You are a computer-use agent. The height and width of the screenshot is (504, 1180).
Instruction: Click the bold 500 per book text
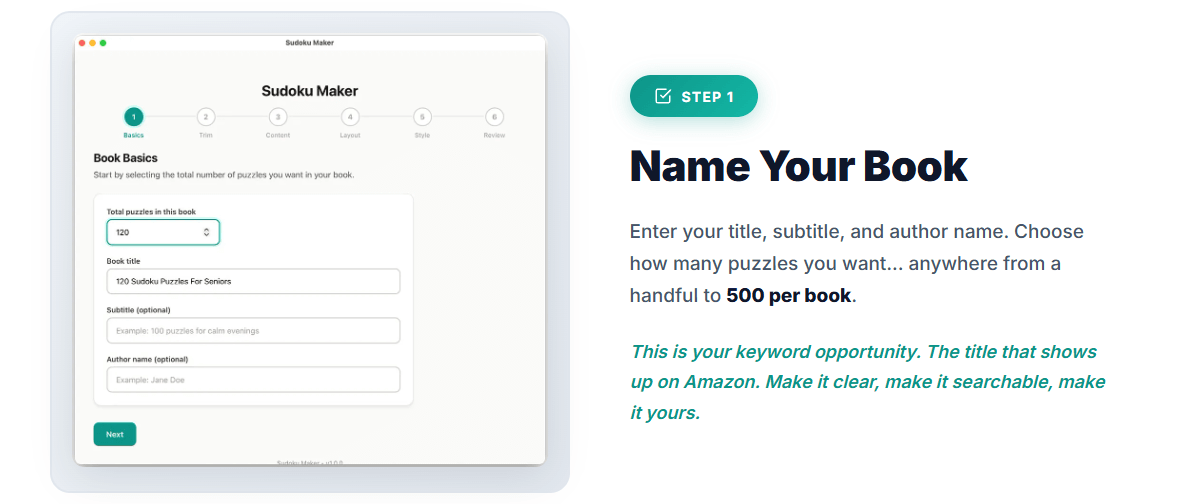[788, 296]
